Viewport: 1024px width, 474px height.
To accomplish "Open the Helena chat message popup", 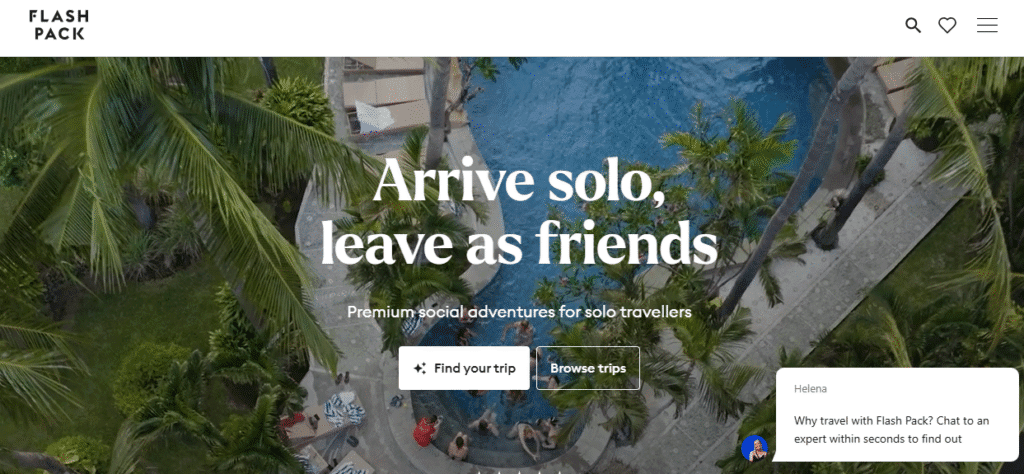I will (897, 415).
